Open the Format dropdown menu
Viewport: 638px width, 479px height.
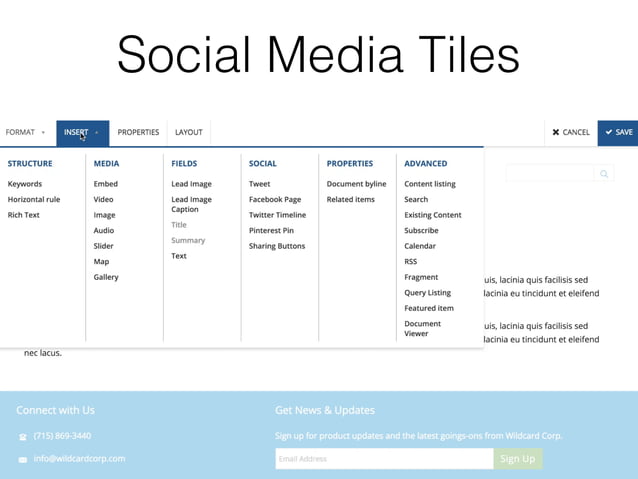click(25, 132)
